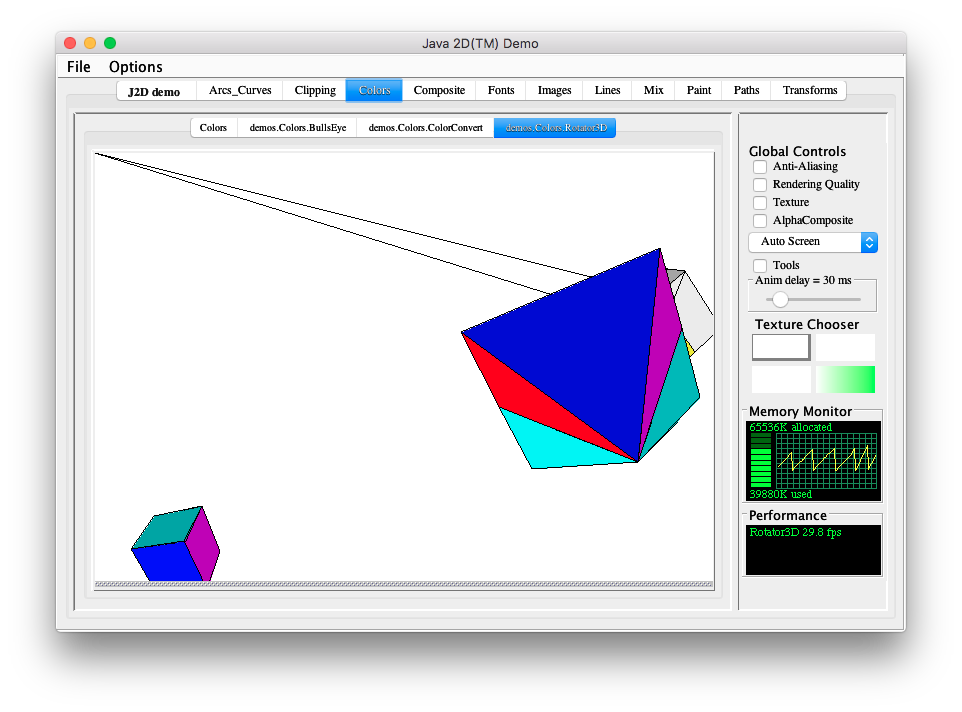This screenshot has width=962, height=712.
Task: Pick the green gradient texture swatch
Action: (845, 380)
